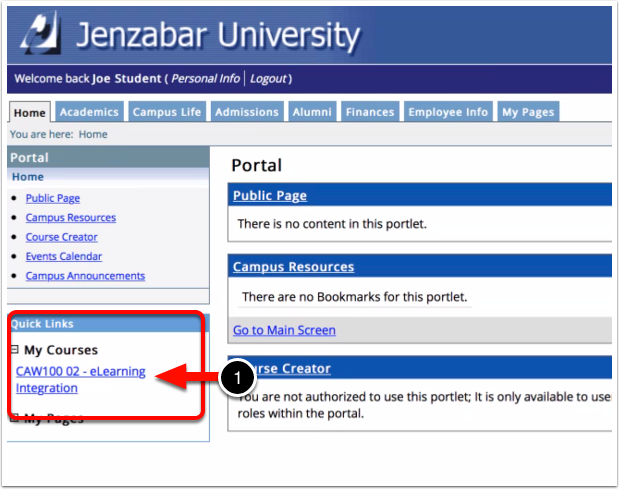Open the Personal Info link
Image resolution: width=619 pixels, height=489 pixels.
coord(205,79)
